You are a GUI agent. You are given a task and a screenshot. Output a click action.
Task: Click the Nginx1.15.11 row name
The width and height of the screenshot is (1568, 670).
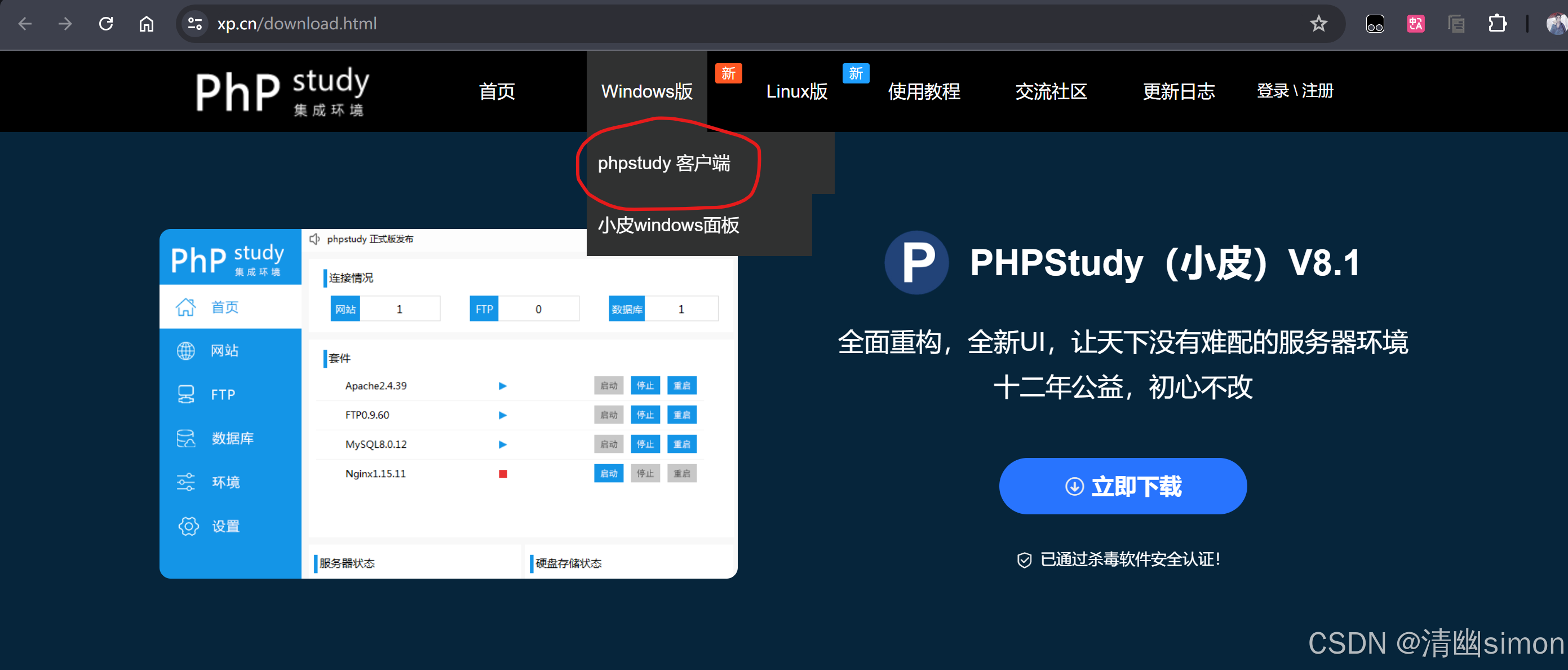(x=375, y=473)
